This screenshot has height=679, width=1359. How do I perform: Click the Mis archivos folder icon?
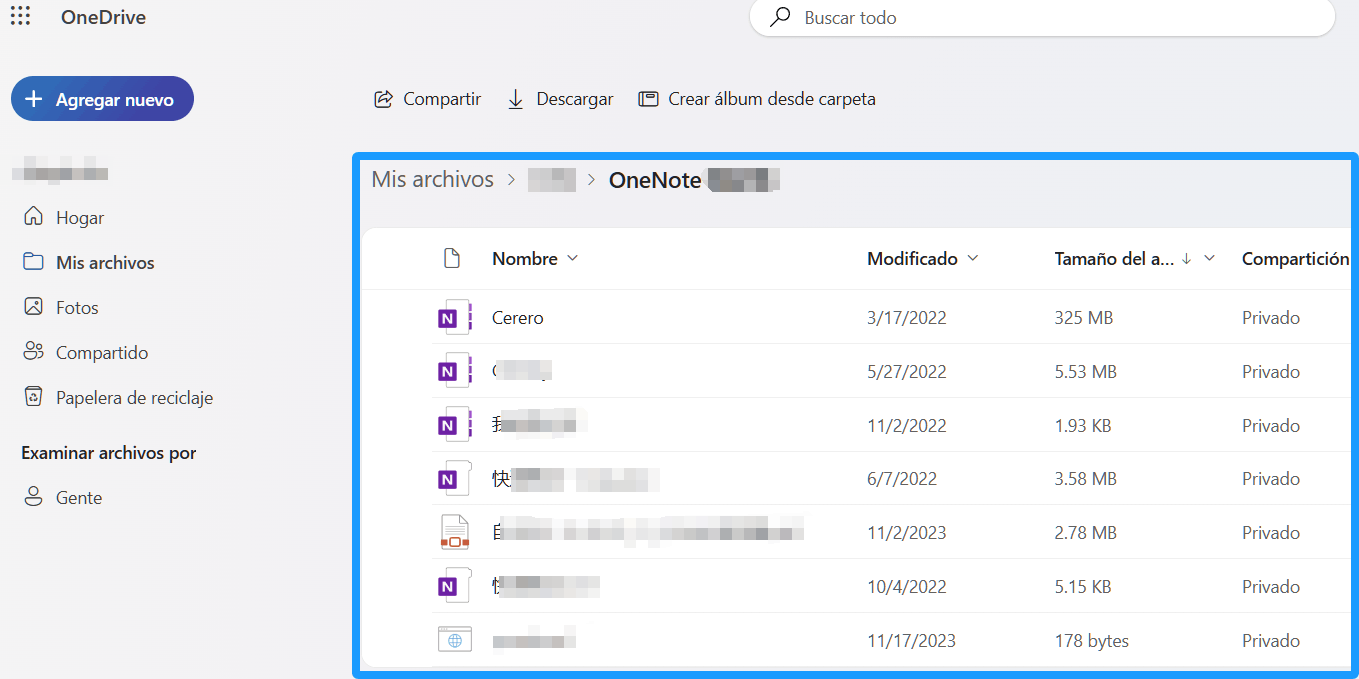point(33,262)
